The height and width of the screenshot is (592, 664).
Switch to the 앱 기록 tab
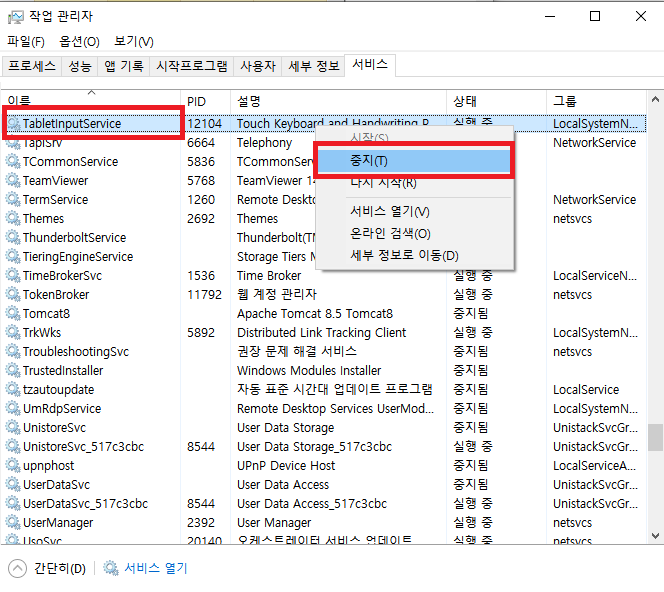click(x=124, y=66)
